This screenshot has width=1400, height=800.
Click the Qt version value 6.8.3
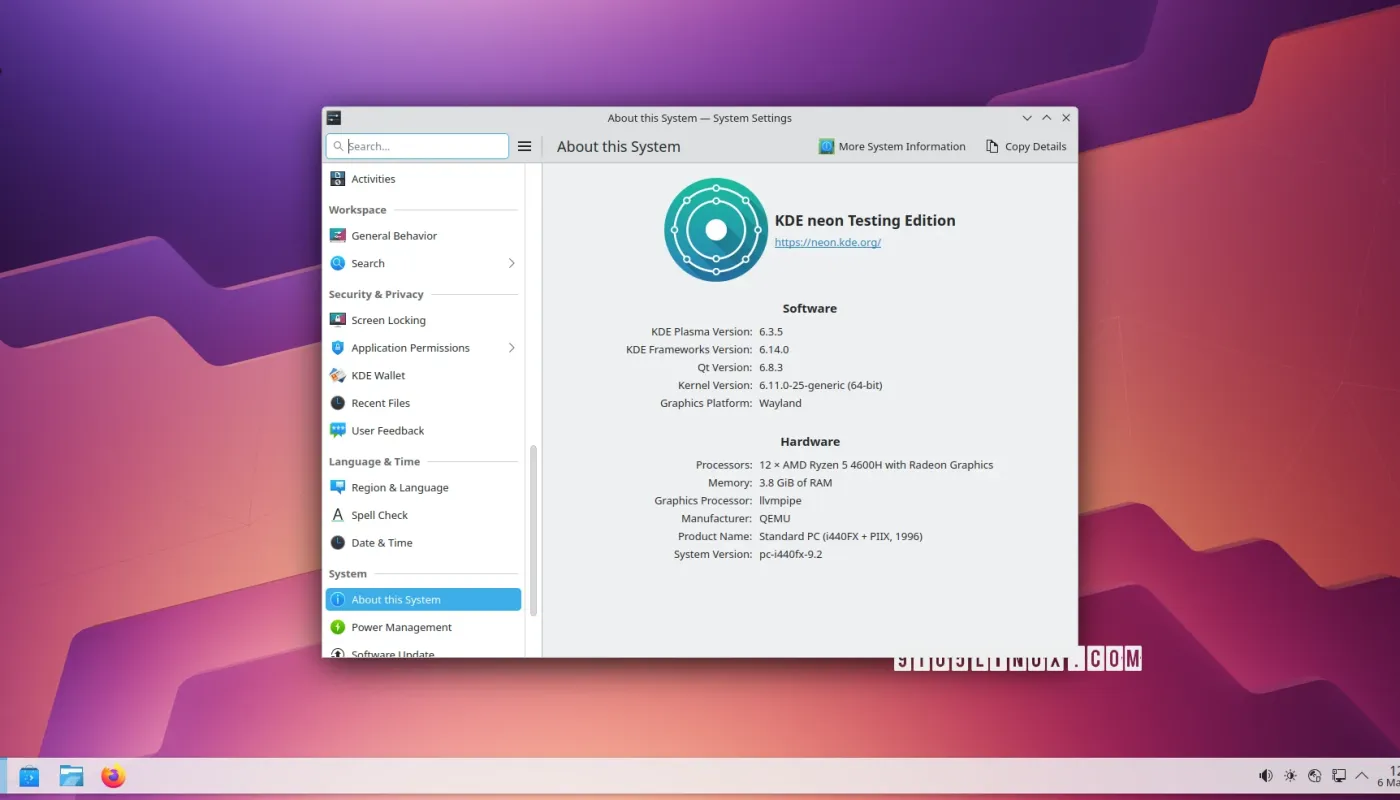coord(771,368)
